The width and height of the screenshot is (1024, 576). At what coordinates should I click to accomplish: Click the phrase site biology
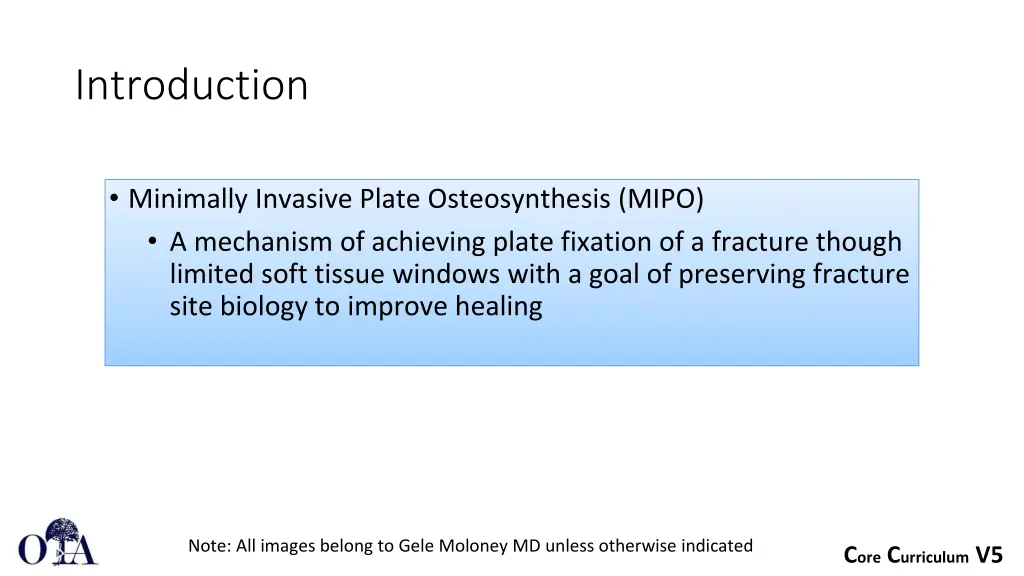click(x=238, y=306)
